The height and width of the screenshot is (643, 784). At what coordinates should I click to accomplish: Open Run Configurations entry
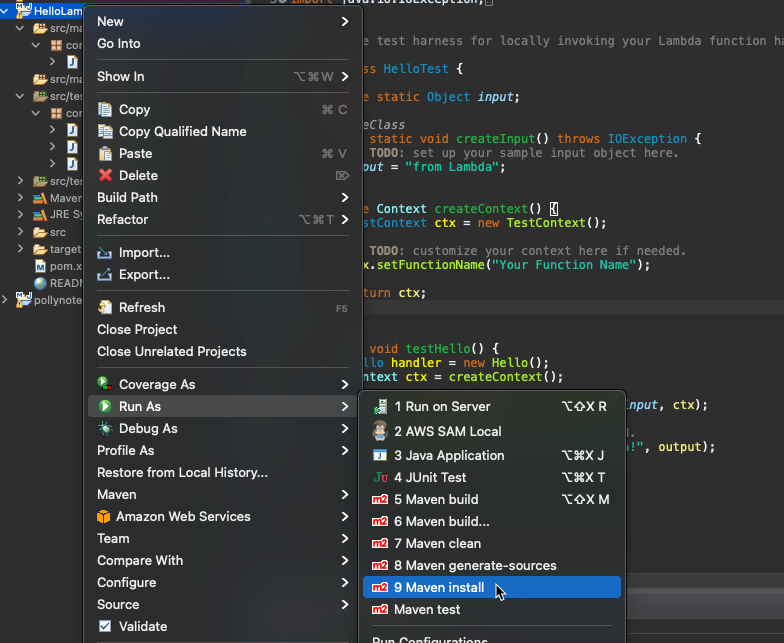pyautogui.click(x=492, y=639)
